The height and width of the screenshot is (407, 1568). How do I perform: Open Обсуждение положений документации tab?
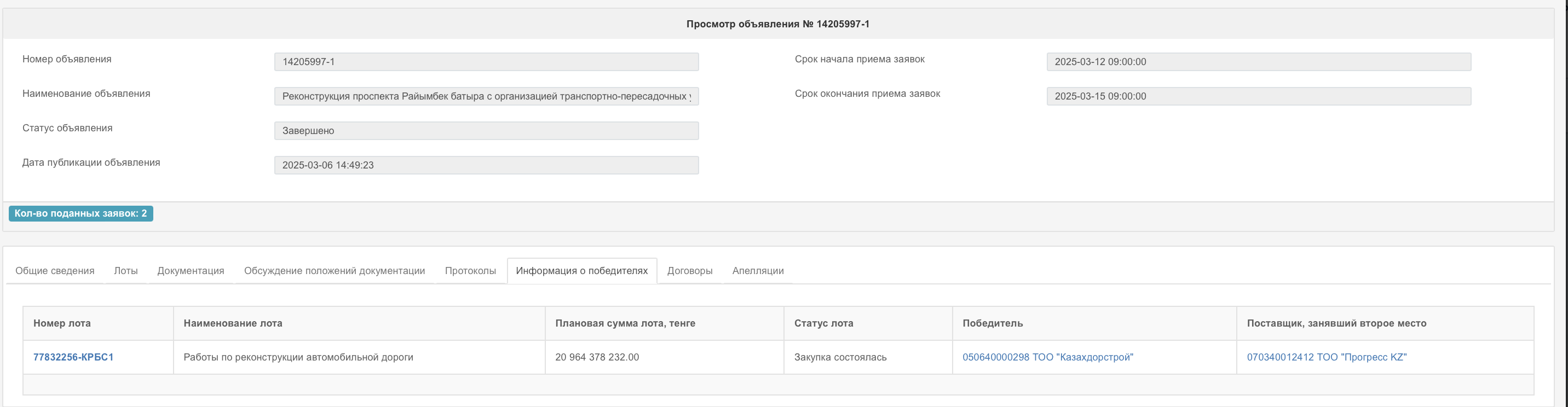[x=334, y=271]
